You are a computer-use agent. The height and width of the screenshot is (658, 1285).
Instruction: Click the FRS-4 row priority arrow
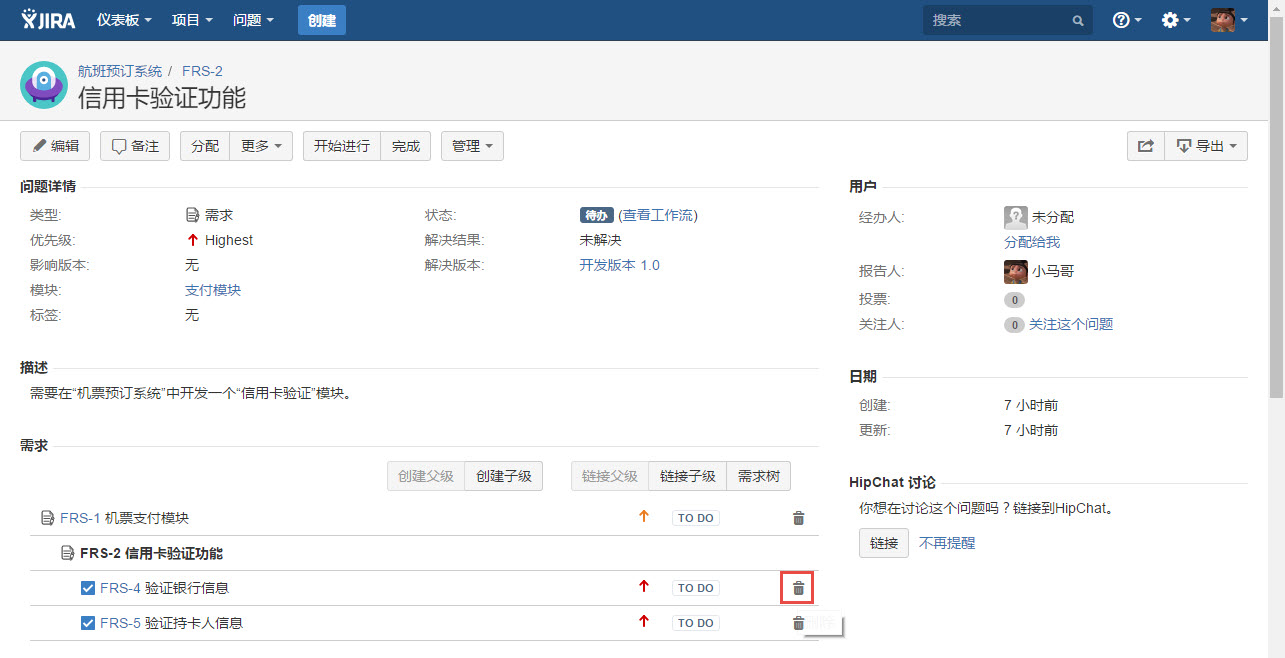click(x=644, y=587)
